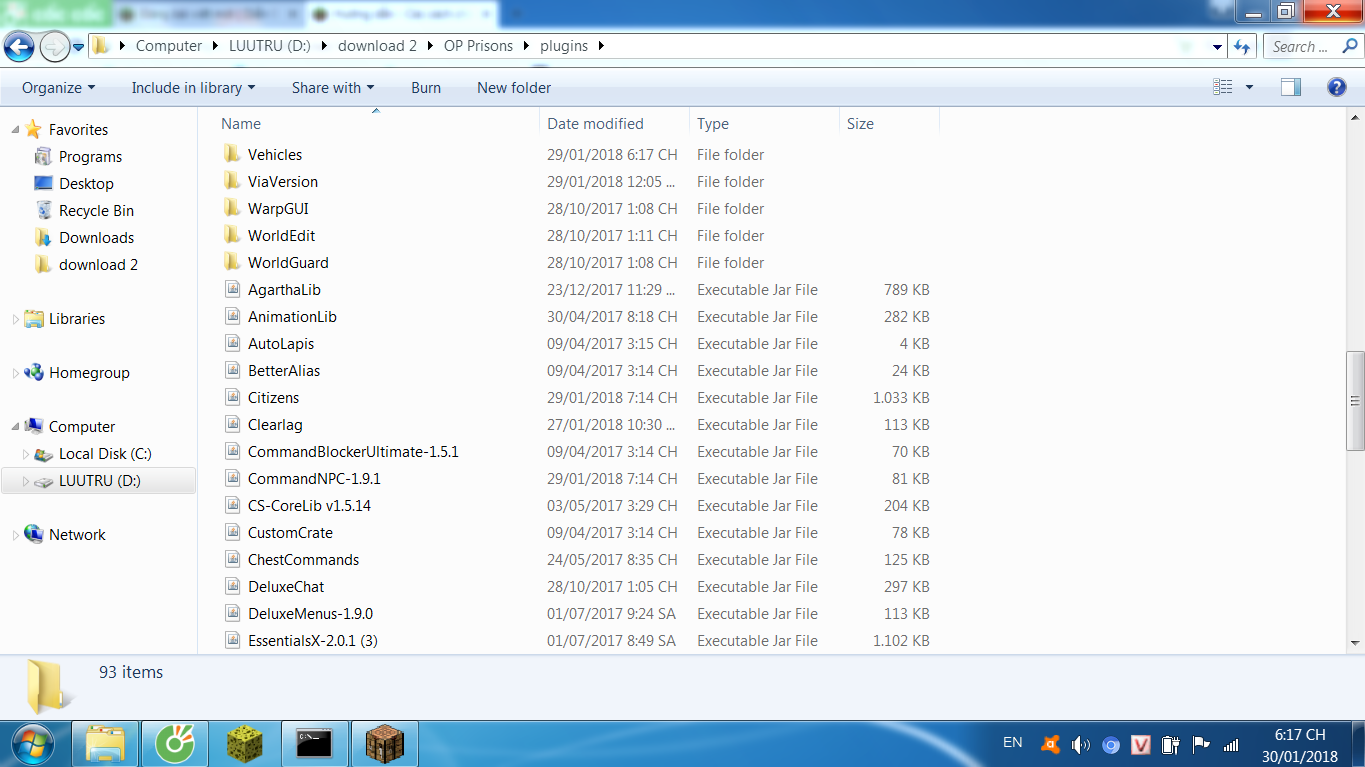Collapse the Favorites group

click(15, 129)
